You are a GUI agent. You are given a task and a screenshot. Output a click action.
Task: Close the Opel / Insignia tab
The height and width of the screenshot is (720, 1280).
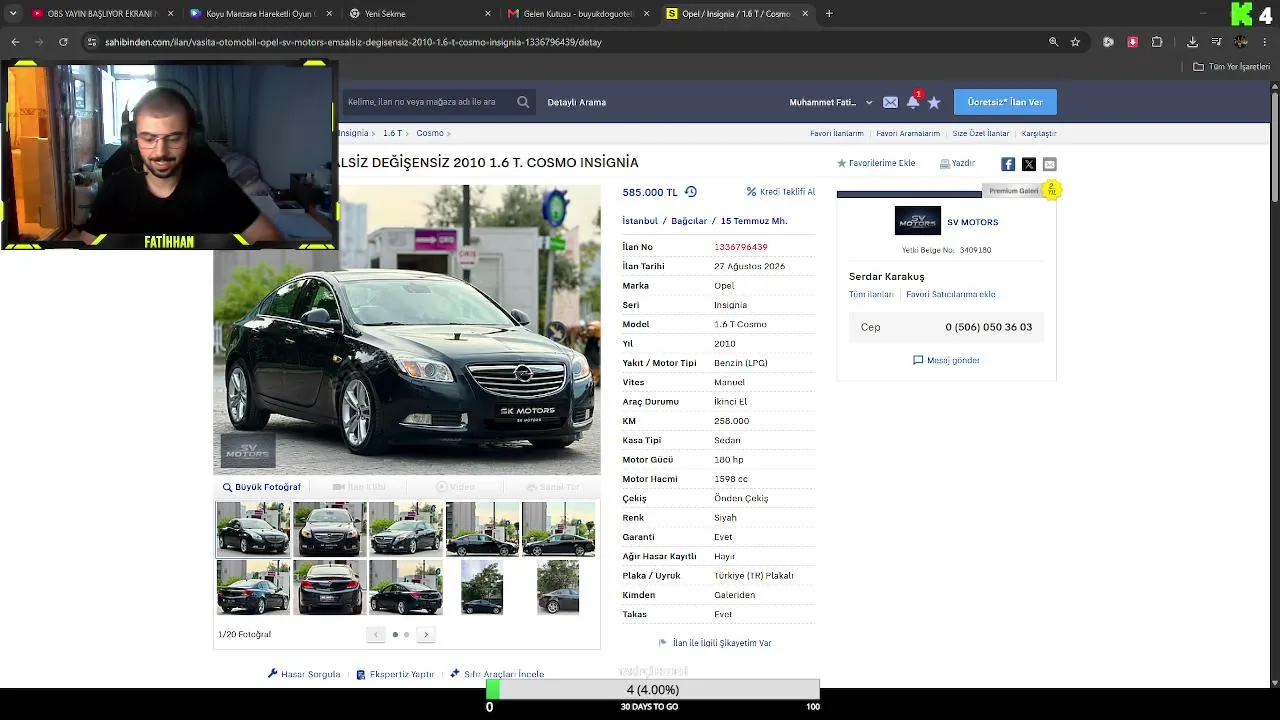[805, 14]
